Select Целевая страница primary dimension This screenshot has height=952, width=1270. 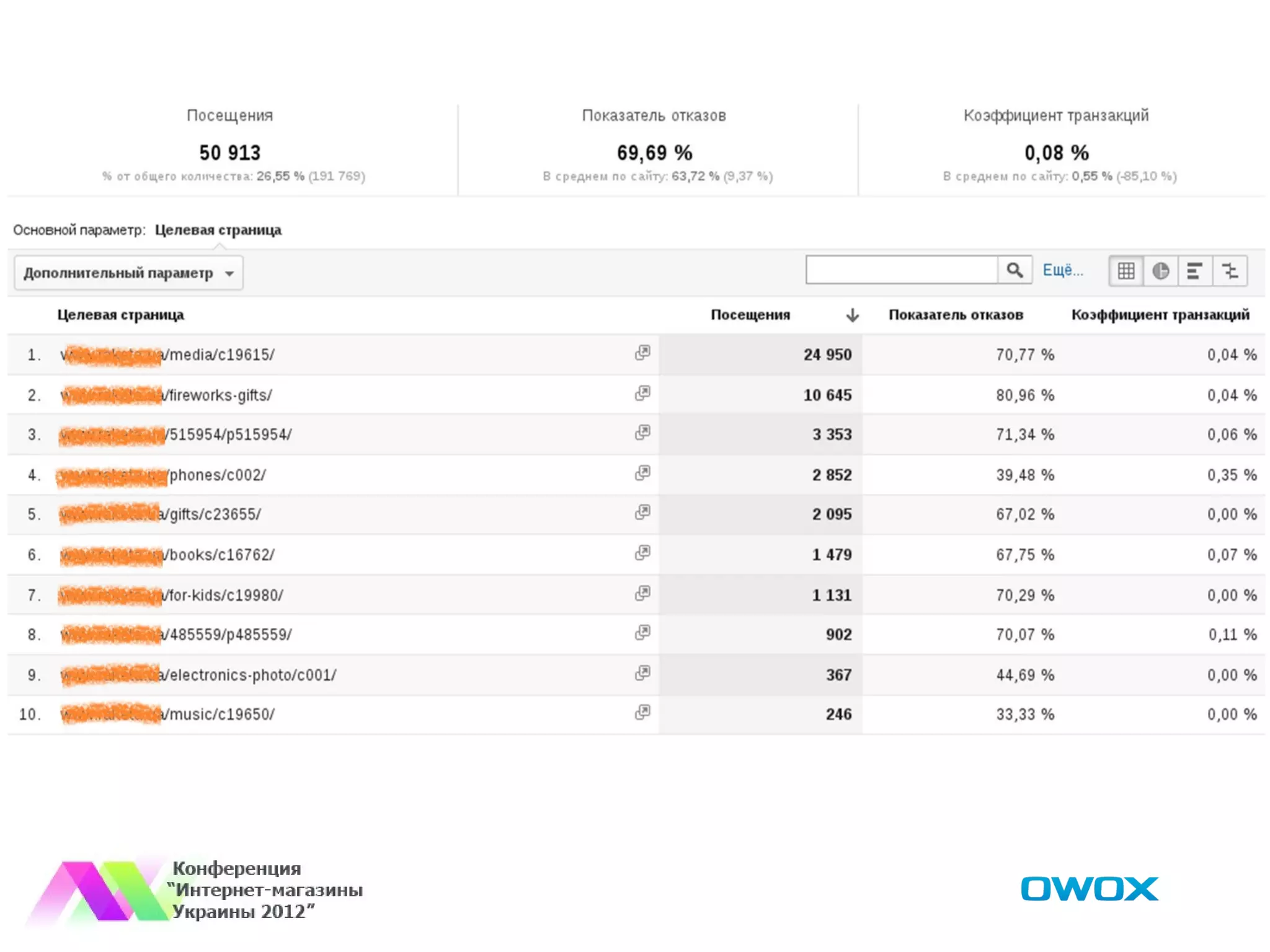[218, 230]
